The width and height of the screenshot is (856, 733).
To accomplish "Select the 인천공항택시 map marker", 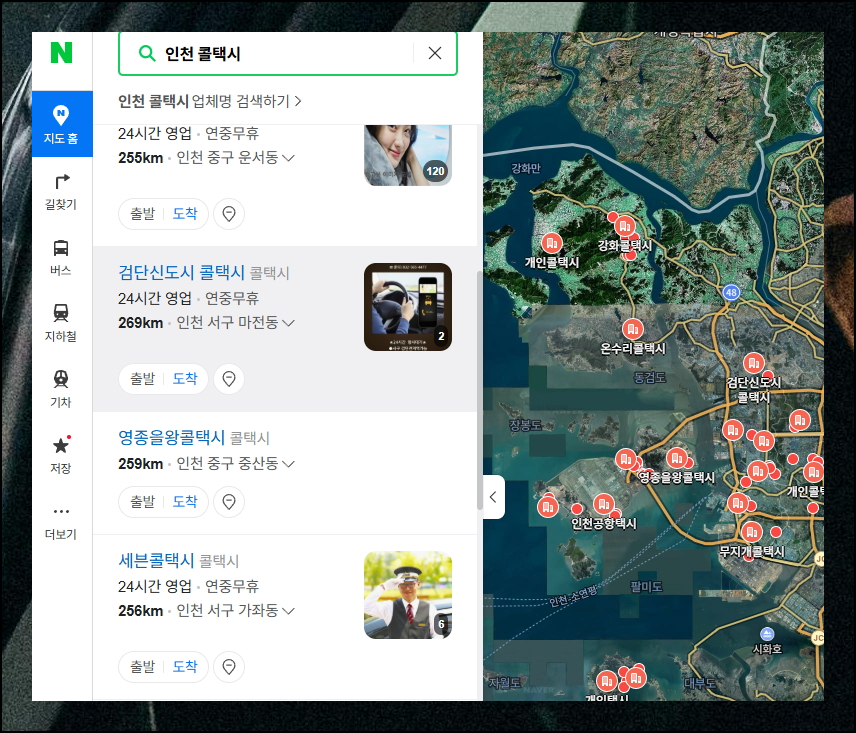I will pos(604,504).
